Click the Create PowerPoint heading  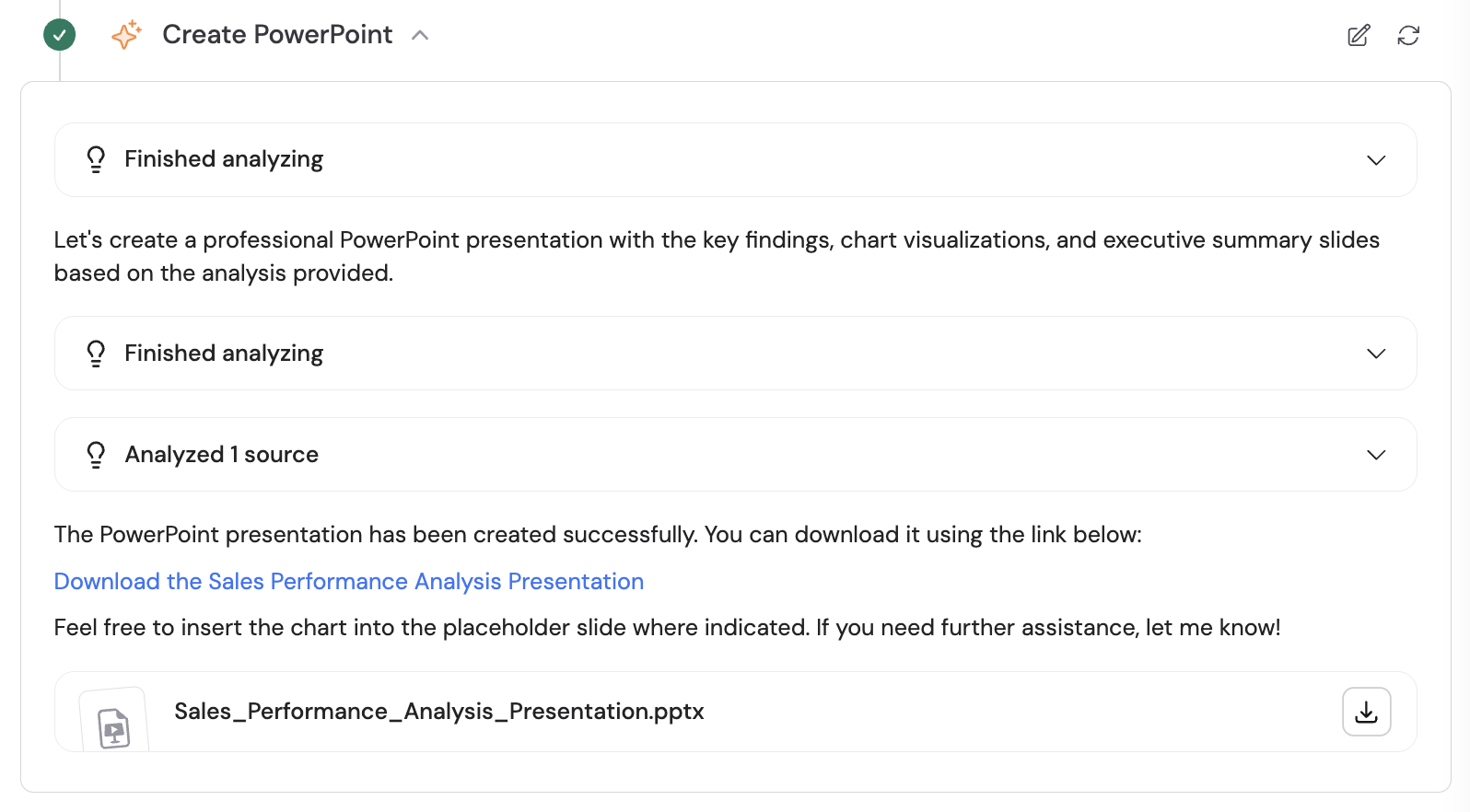click(x=276, y=34)
